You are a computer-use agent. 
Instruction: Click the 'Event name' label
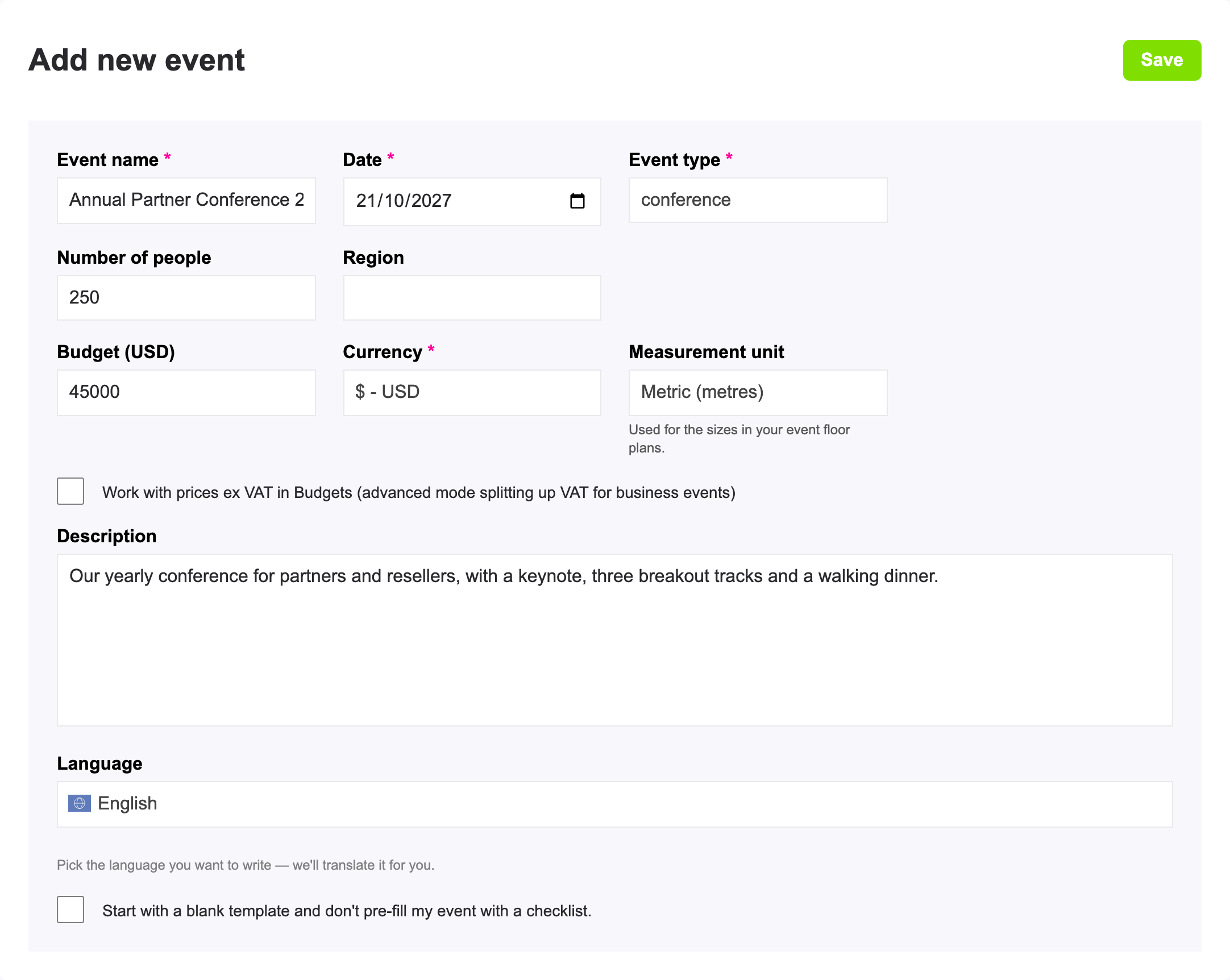[108, 160]
